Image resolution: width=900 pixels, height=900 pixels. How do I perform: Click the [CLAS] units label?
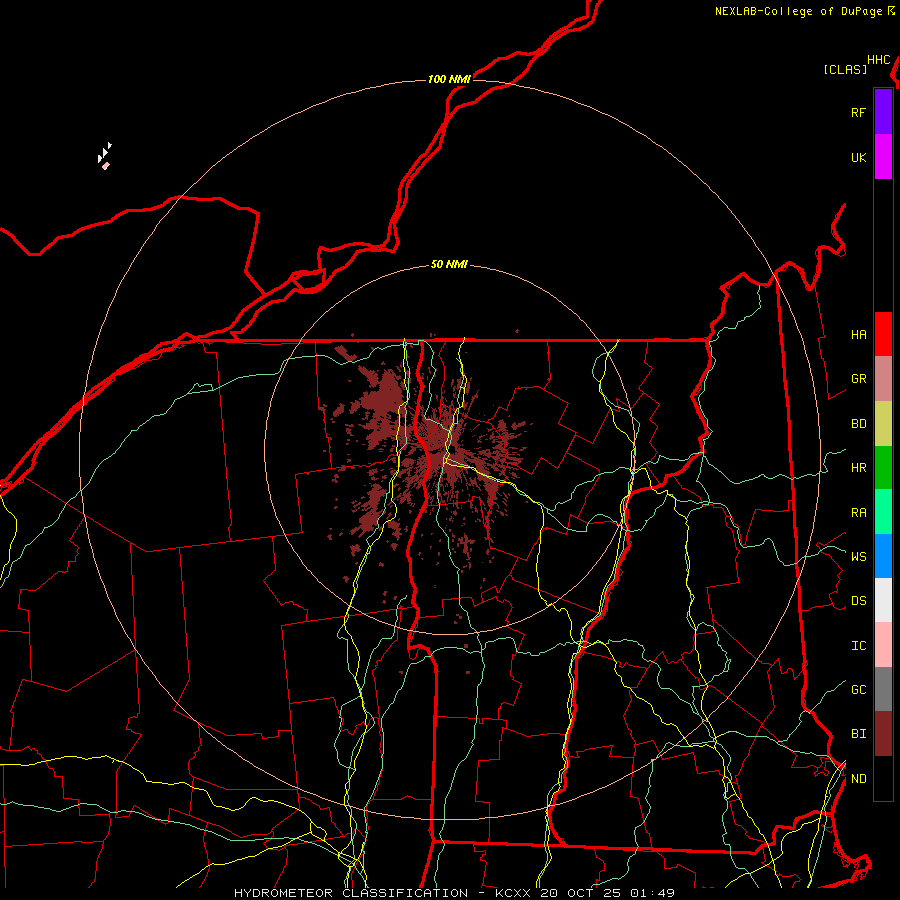(x=845, y=69)
